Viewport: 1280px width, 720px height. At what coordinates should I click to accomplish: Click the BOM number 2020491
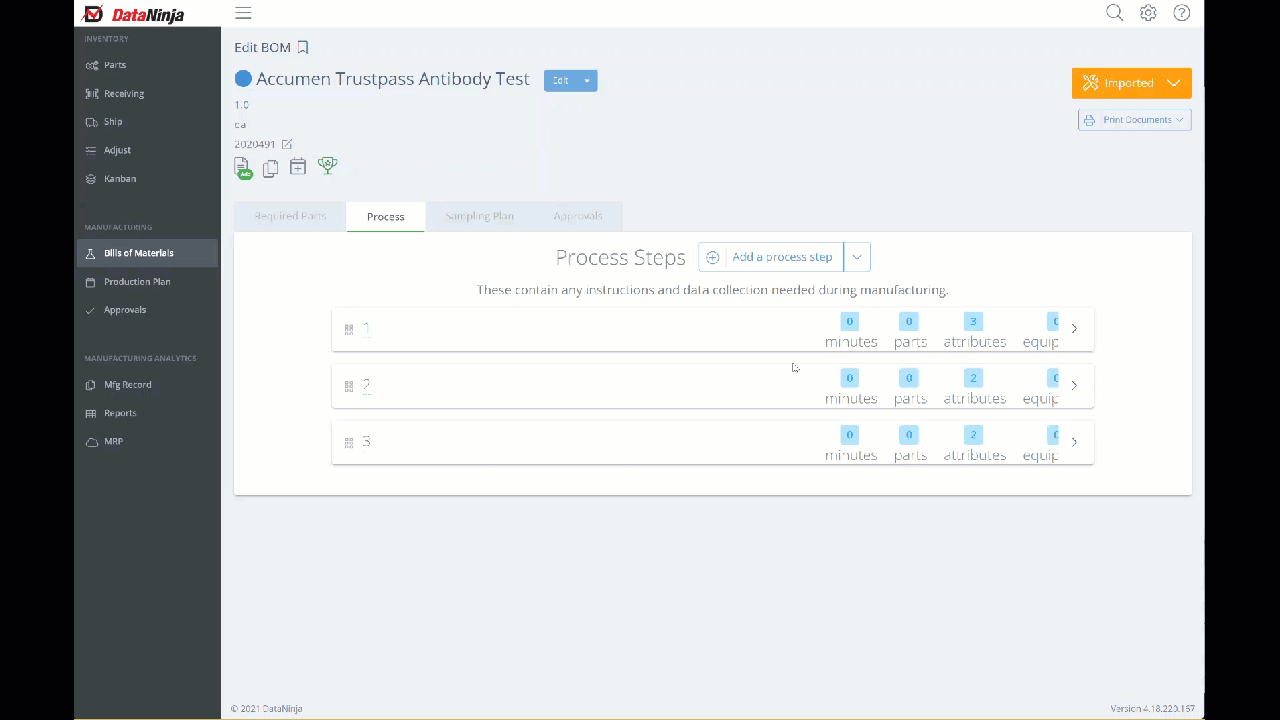coord(255,144)
